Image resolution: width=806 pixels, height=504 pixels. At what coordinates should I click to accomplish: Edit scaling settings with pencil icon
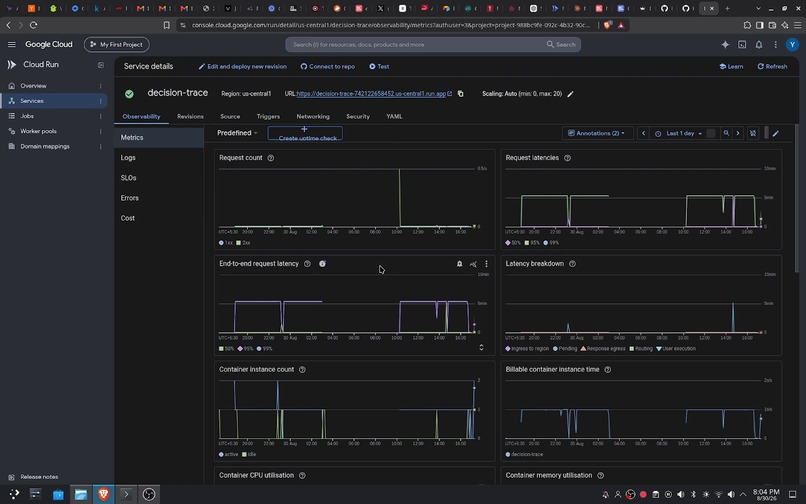pyautogui.click(x=570, y=94)
